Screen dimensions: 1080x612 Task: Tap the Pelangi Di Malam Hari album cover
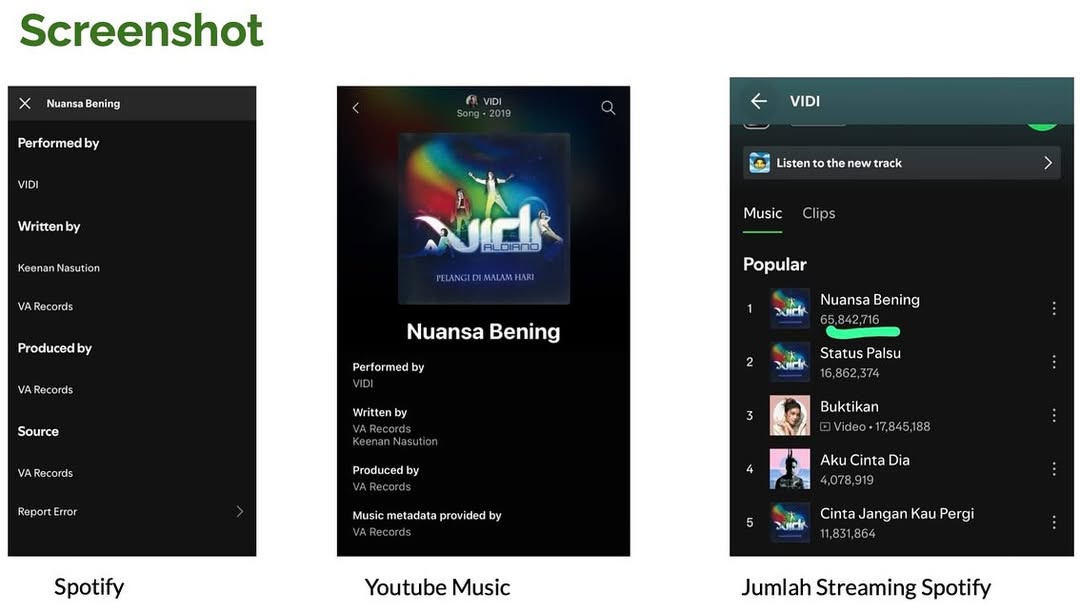click(x=484, y=218)
